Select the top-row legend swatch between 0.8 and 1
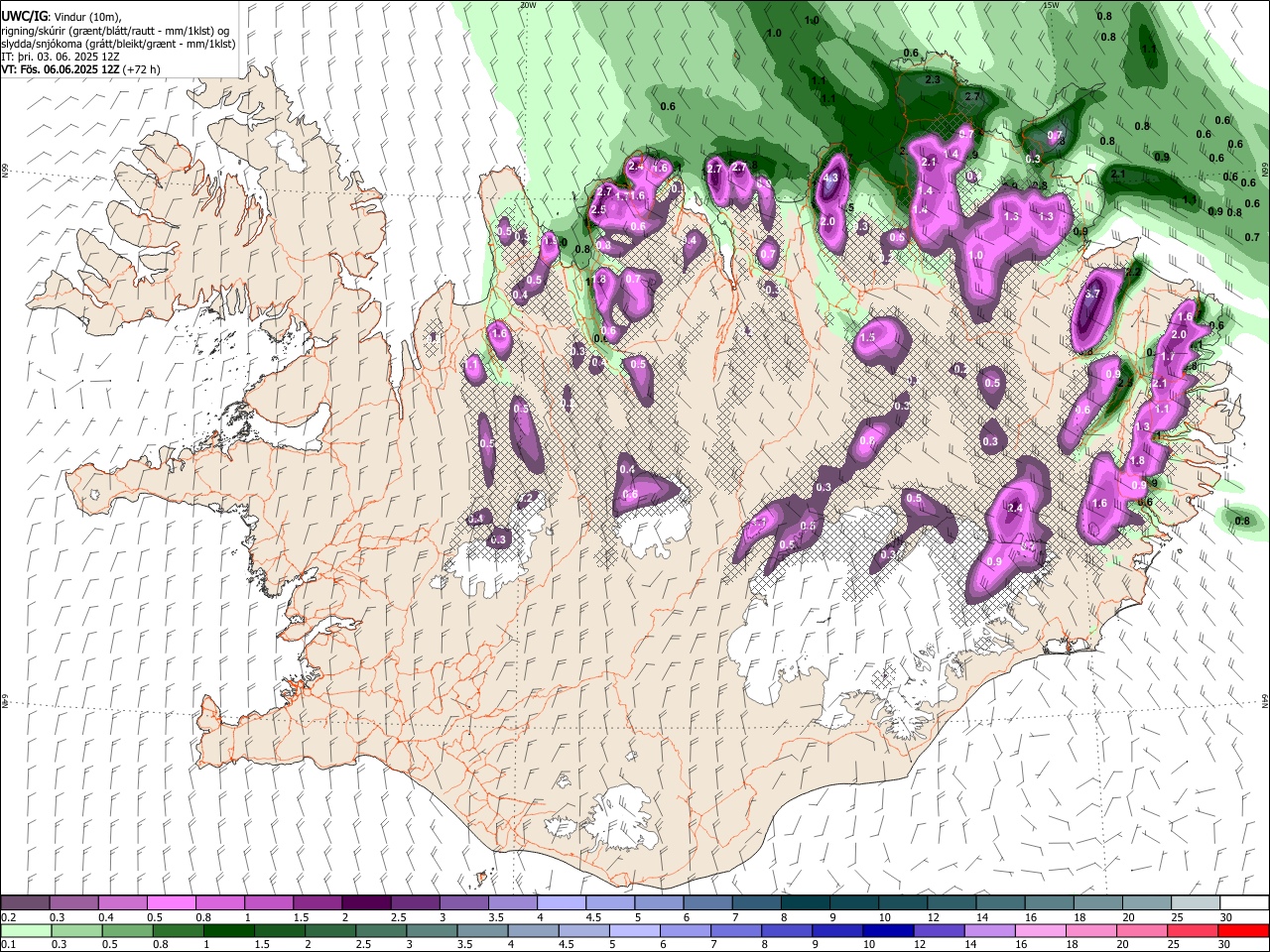Screen dimensions: 1270x952 [x=220, y=903]
